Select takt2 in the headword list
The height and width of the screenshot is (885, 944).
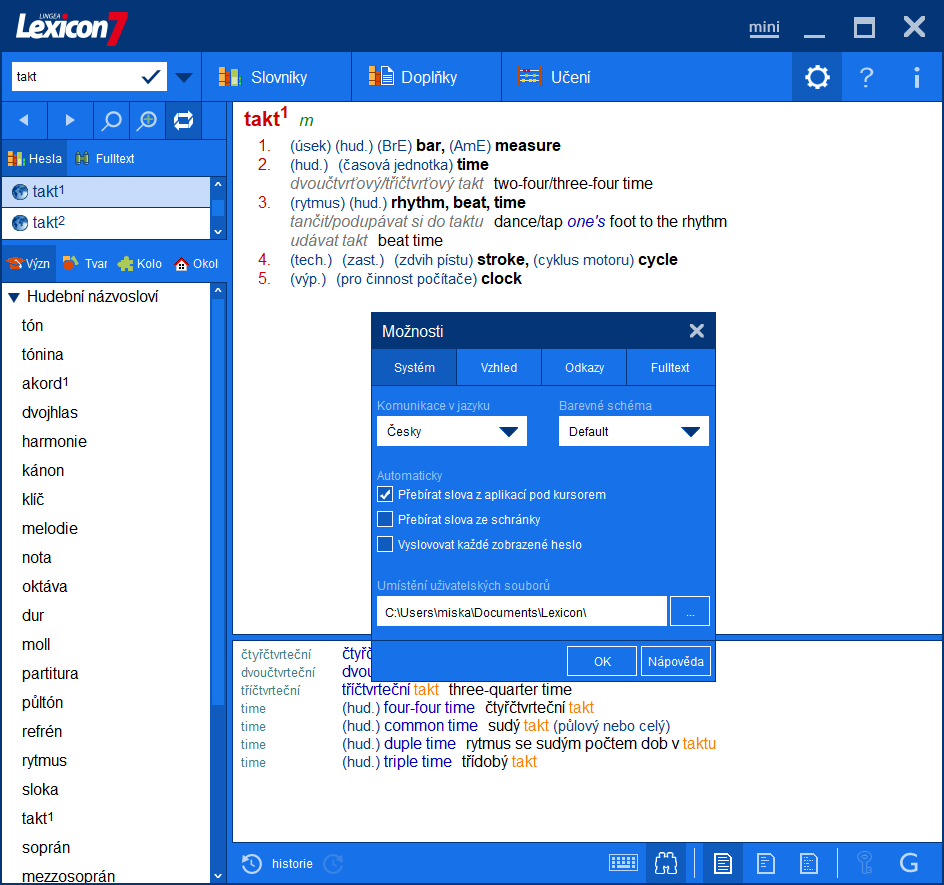(x=107, y=223)
